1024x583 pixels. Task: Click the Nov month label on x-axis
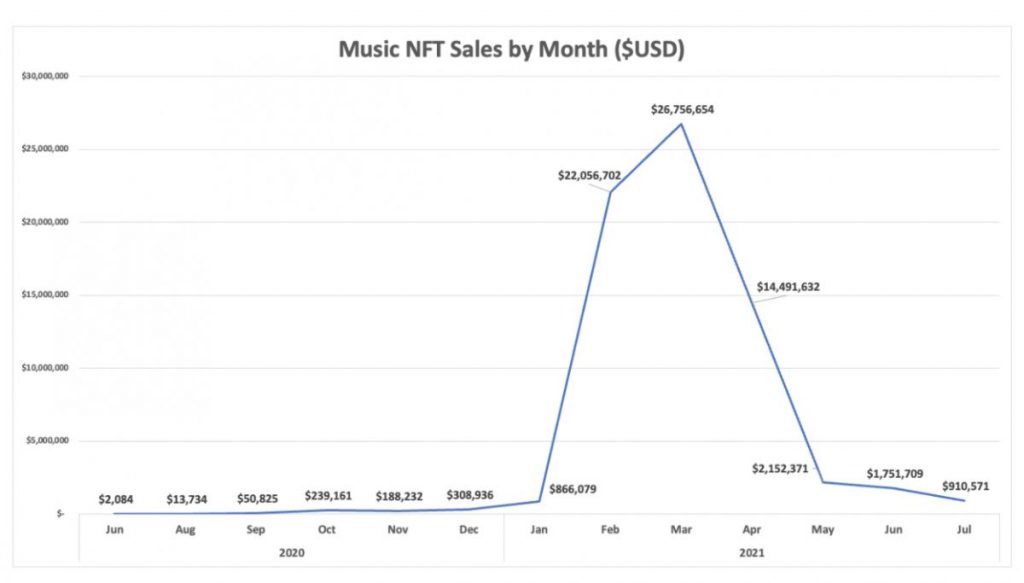(396, 527)
